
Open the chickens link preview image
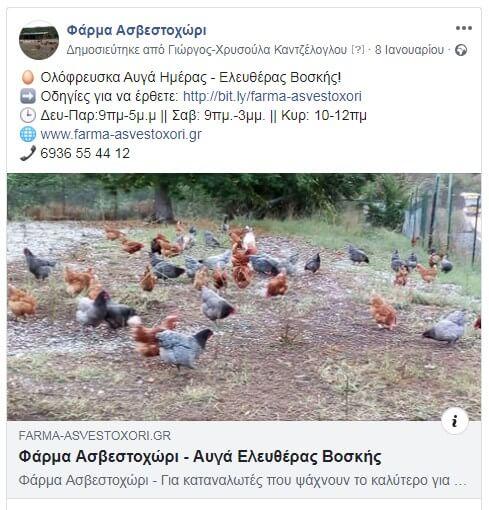(244, 297)
